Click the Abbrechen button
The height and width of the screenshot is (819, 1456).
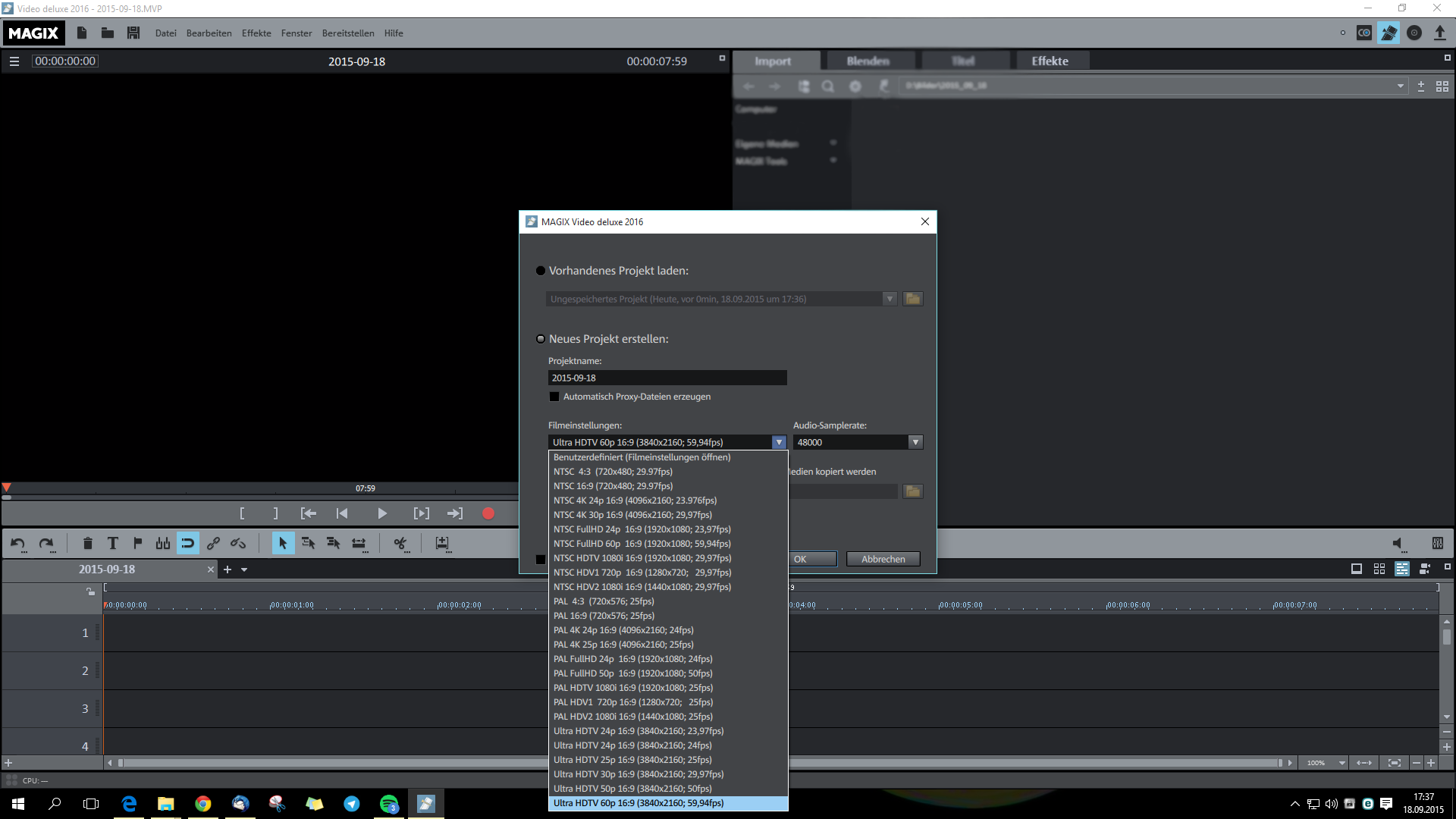[x=883, y=559]
